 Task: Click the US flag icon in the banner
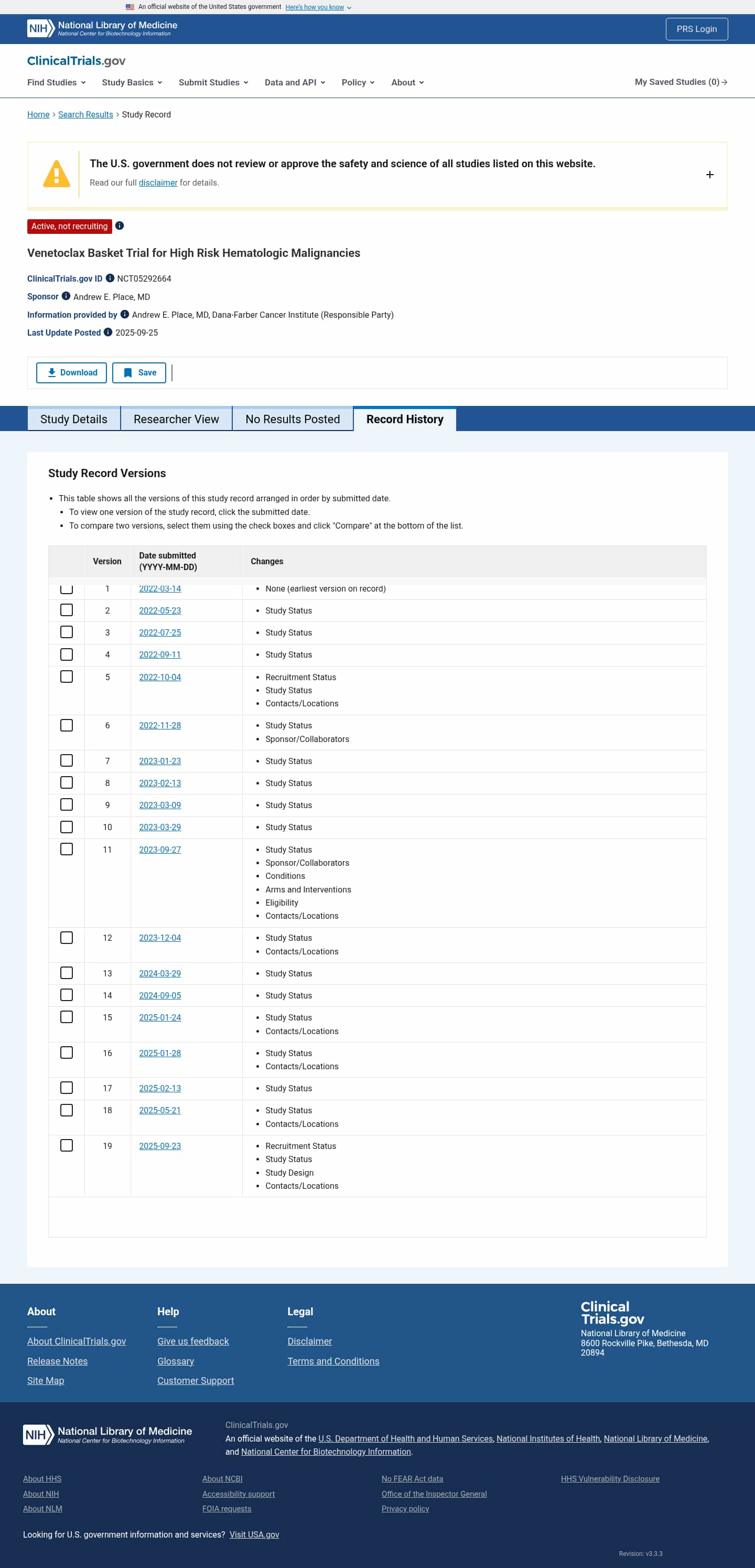coord(130,7)
